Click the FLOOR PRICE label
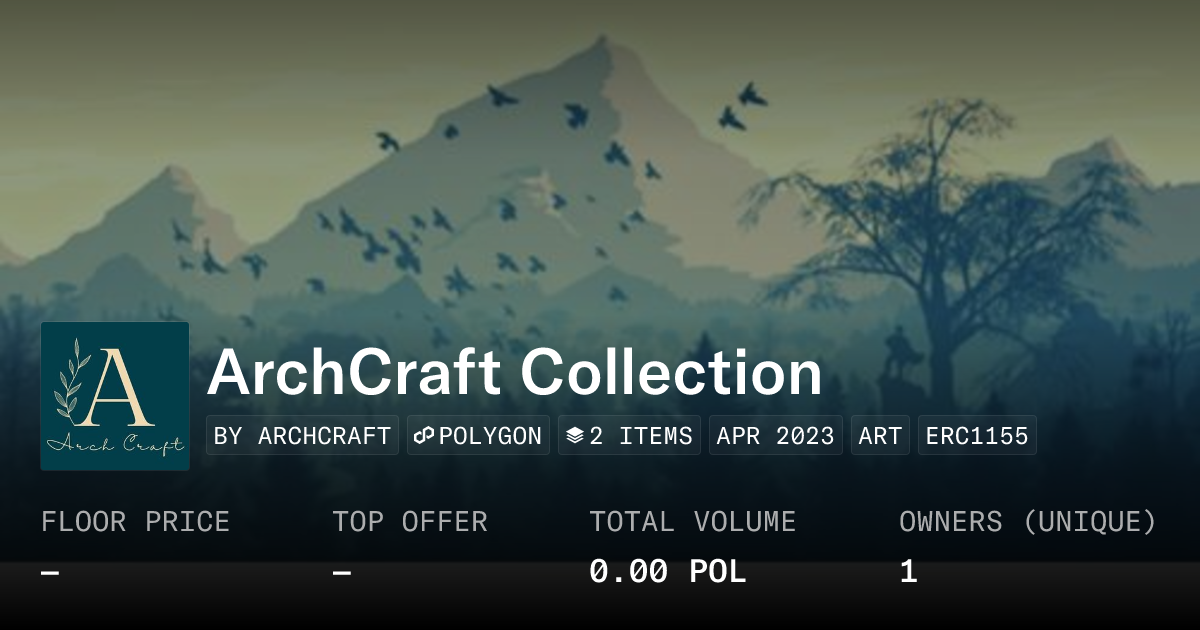The height and width of the screenshot is (630, 1200). [x=135, y=522]
